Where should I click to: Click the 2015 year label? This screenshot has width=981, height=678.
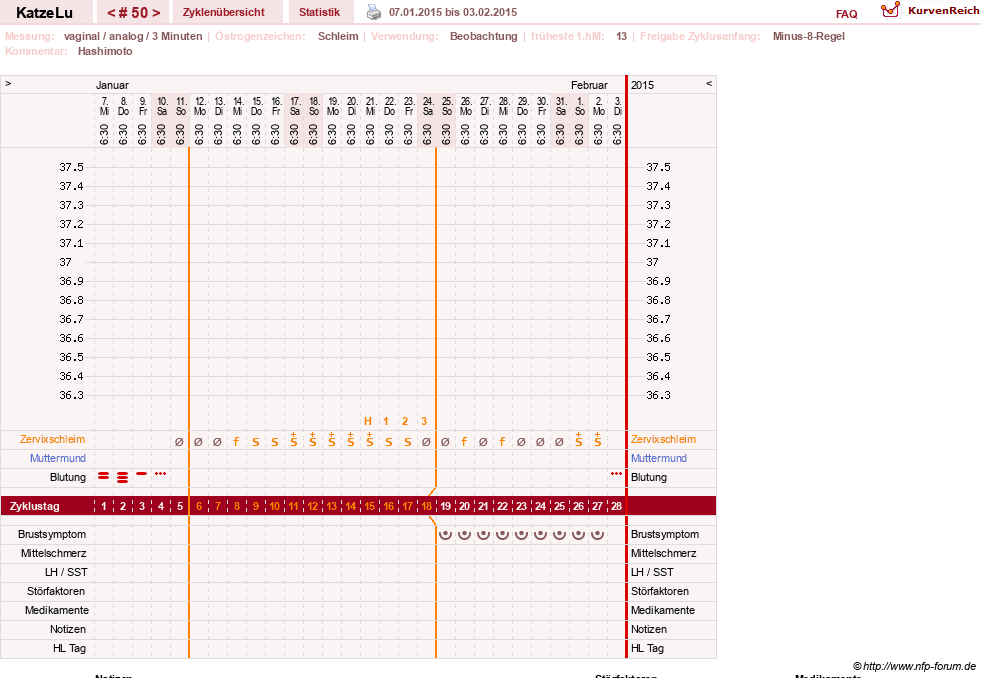643,85
